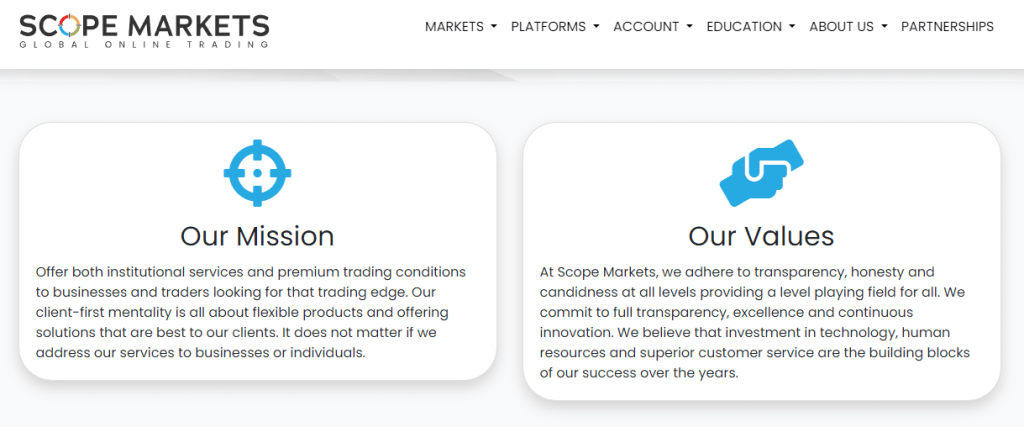
Task: Expand the About Us dropdown arrow
Action: pos(884,27)
